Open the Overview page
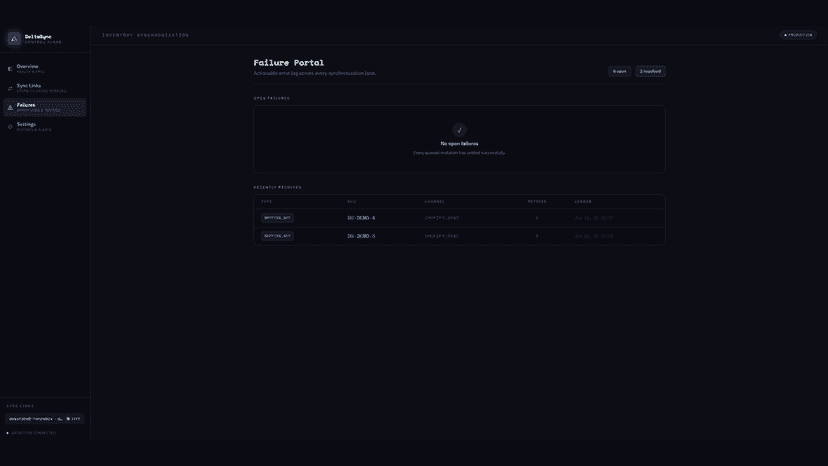 [45, 69]
